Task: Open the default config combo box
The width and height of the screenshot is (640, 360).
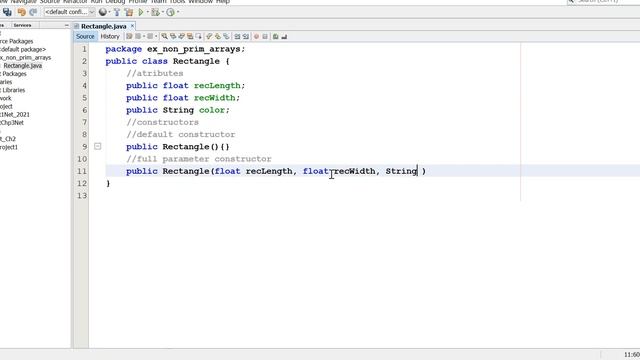Action: pyautogui.click(x=69, y=12)
